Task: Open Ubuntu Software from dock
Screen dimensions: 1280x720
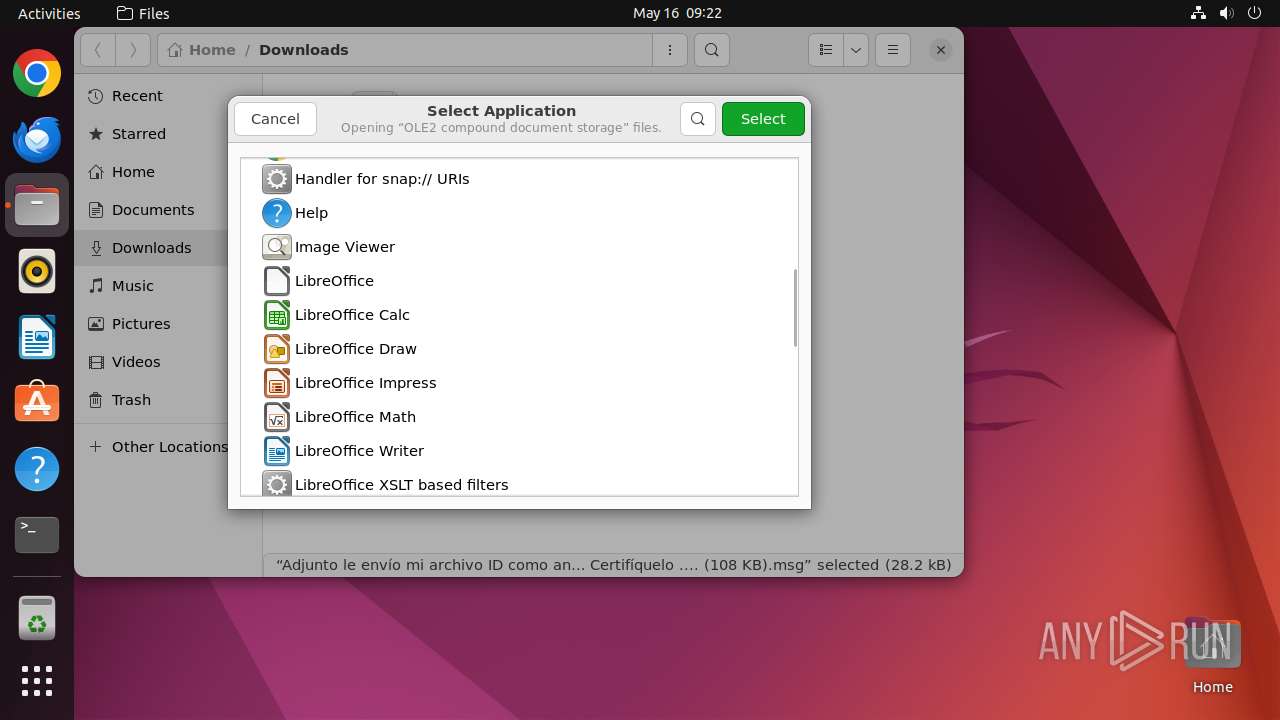Action: tap(37, 403)
